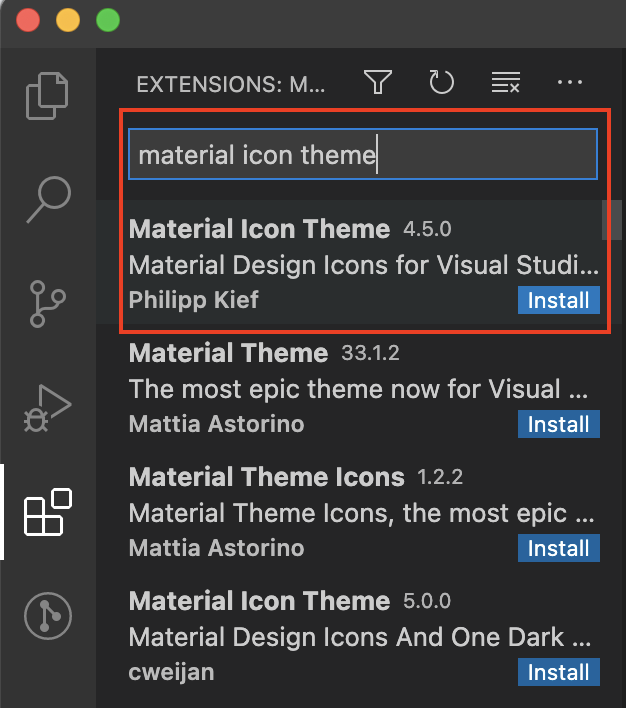This screenshot has width=626, height=708.
Task: Select the Material Theme Icons 1.2.2 title
Action: pos(266,477)
